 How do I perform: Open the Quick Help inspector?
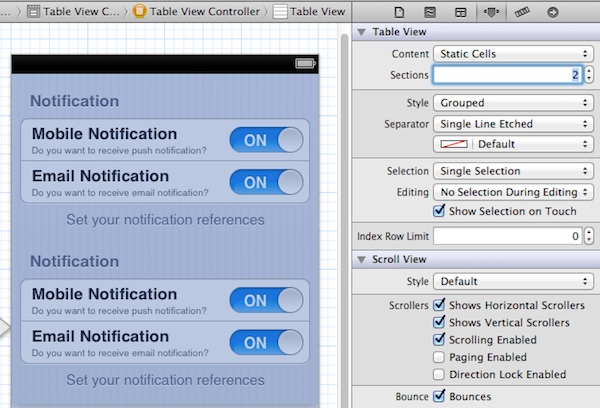click(x=429, y=11)
